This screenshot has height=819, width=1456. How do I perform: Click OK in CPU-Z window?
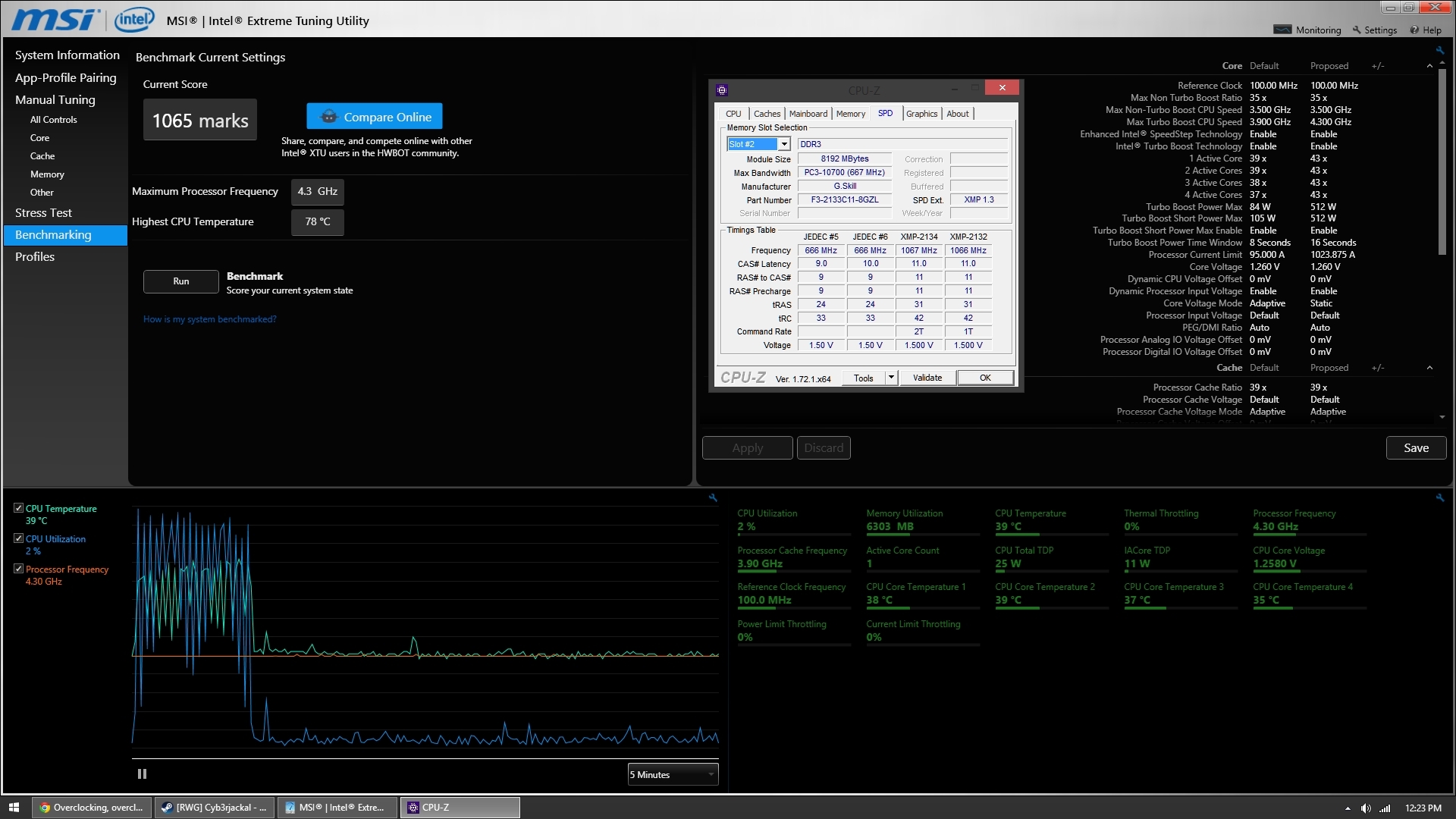click(985, 378)
